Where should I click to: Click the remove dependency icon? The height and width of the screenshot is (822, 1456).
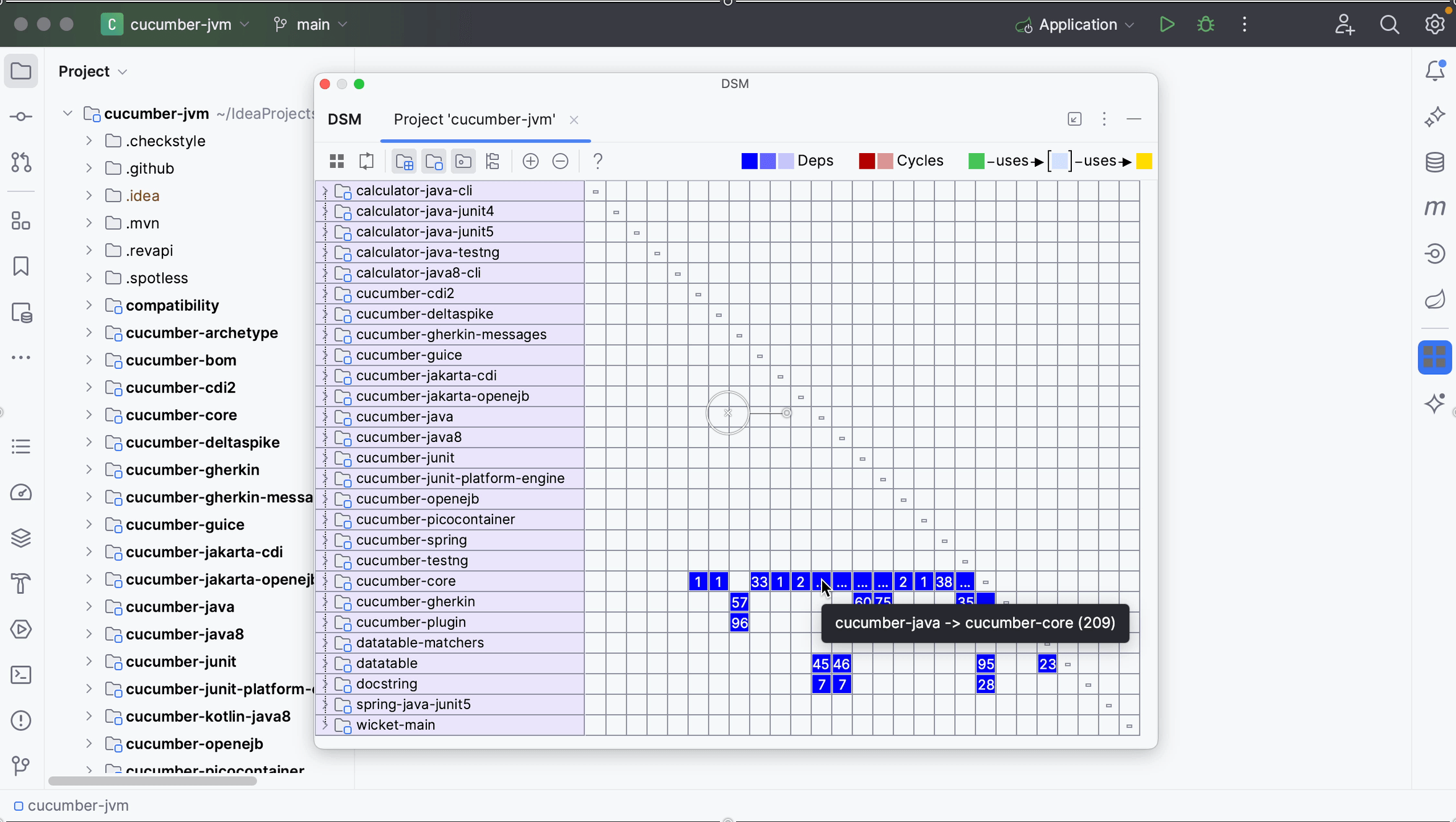pos(560,161)
